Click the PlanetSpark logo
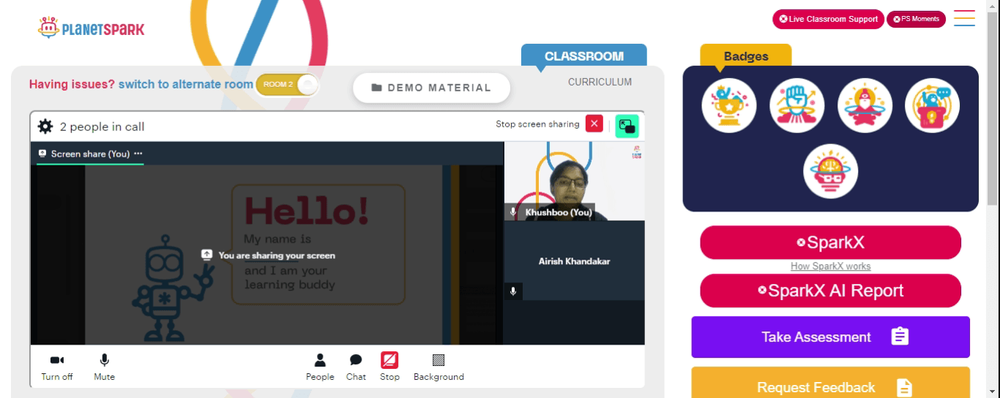1000x398 pixels. click(x=91, y=28)
